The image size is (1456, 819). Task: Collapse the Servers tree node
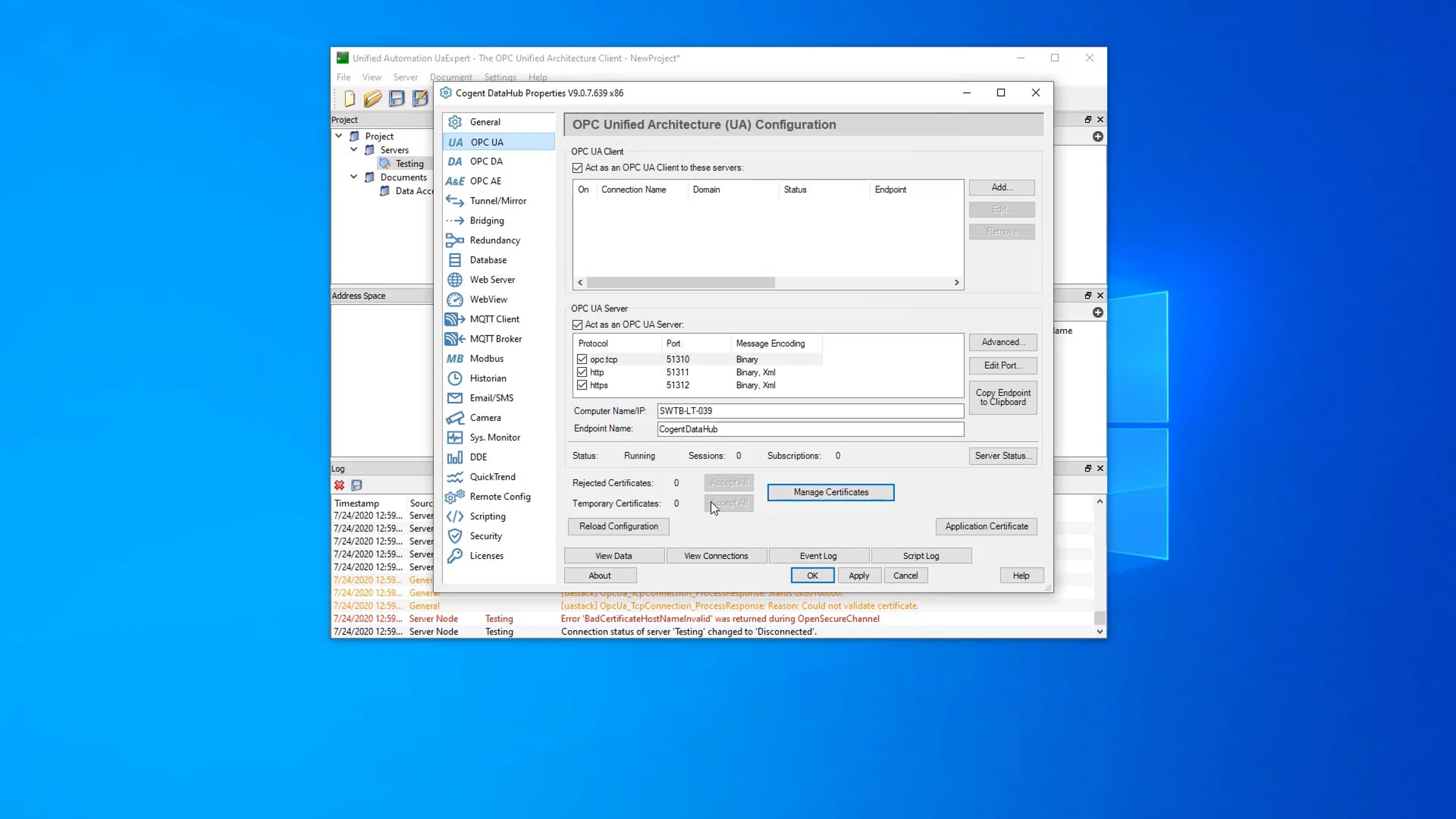point(354,149)
